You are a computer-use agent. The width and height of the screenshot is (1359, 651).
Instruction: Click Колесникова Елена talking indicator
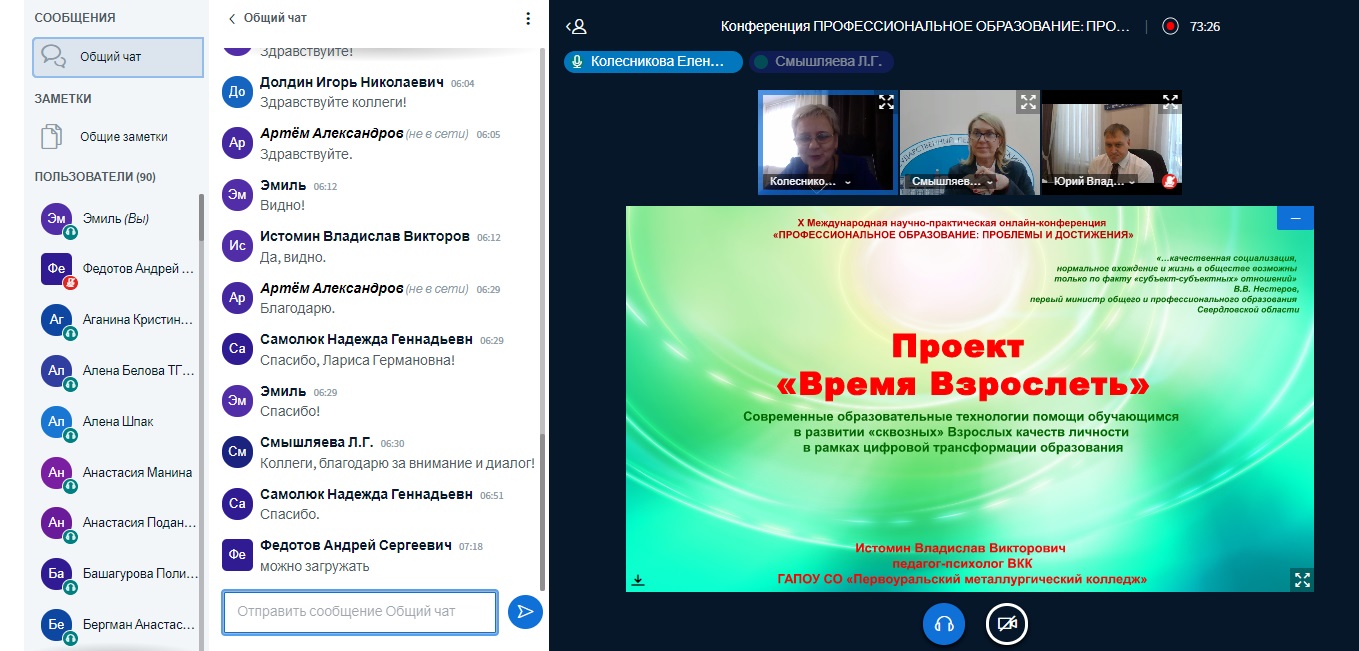(653, 62)
